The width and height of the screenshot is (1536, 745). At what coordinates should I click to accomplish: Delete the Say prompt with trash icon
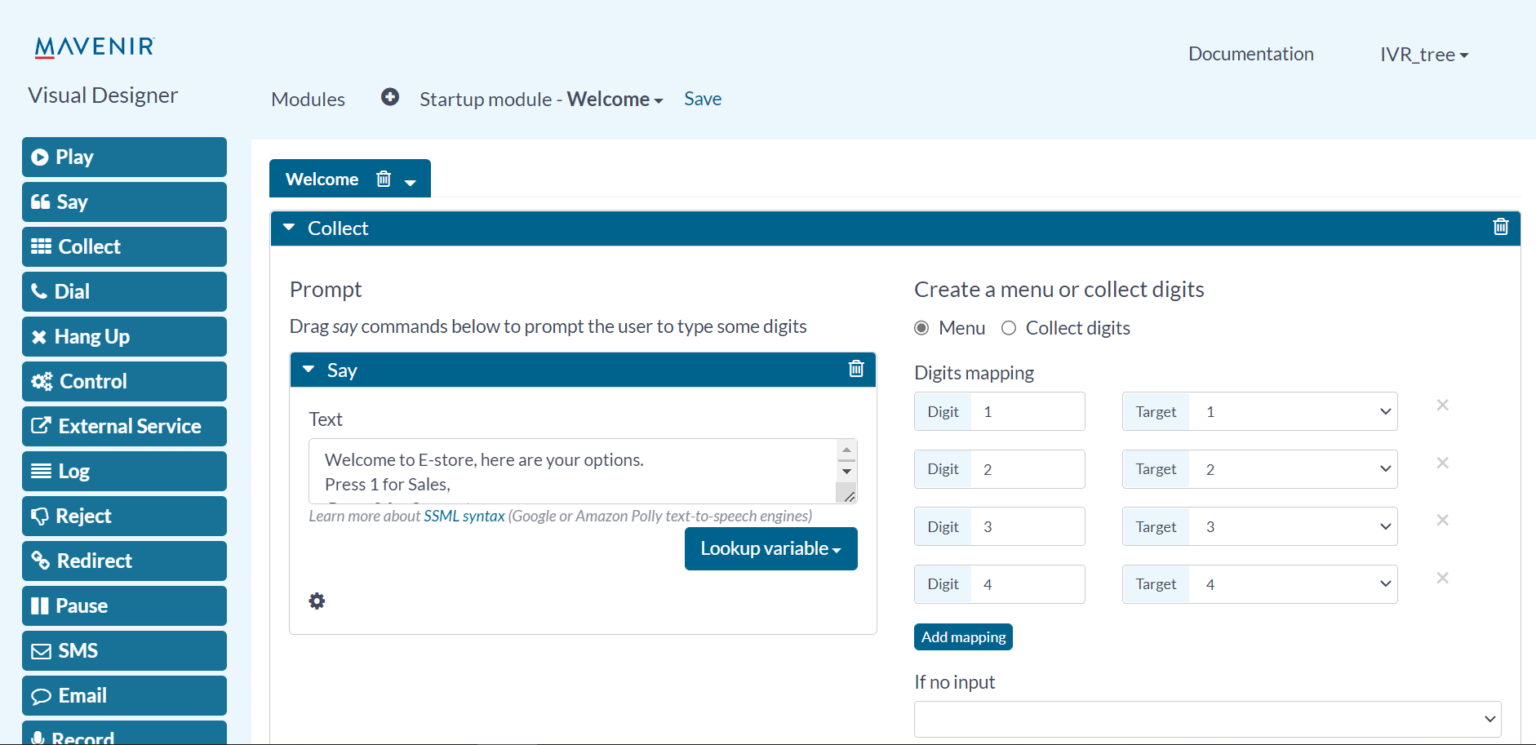(x=856, y=369)
